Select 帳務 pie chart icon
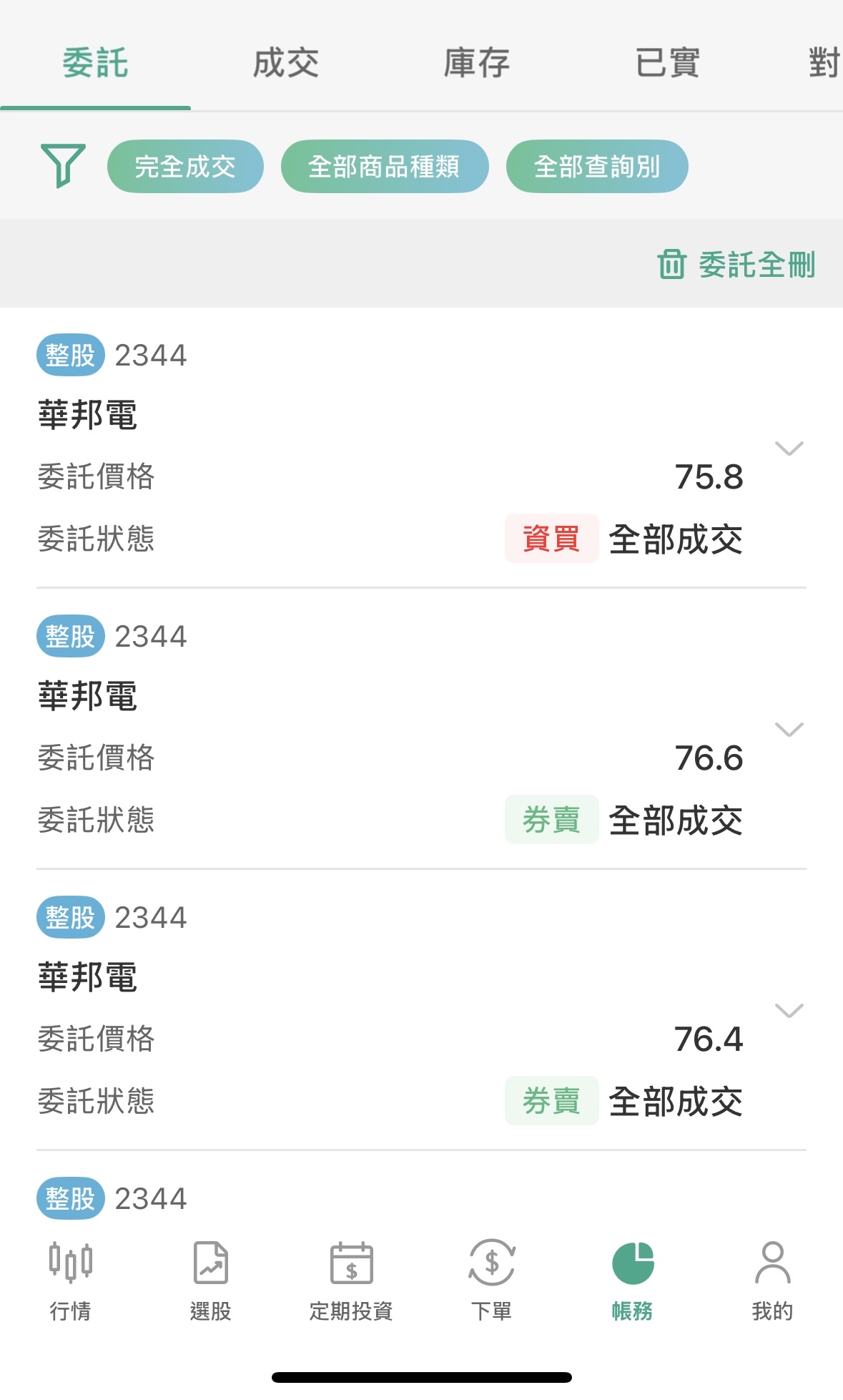The image size is (843, 1400). pyautogui.click(x=633, y=1263)
